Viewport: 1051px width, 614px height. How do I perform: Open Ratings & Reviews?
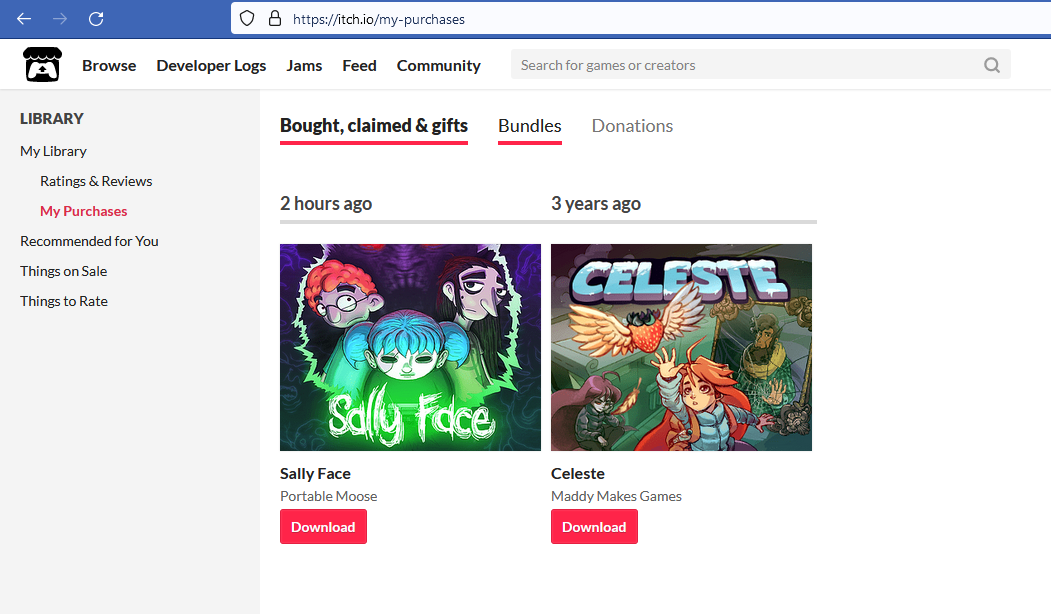[96, 181]
